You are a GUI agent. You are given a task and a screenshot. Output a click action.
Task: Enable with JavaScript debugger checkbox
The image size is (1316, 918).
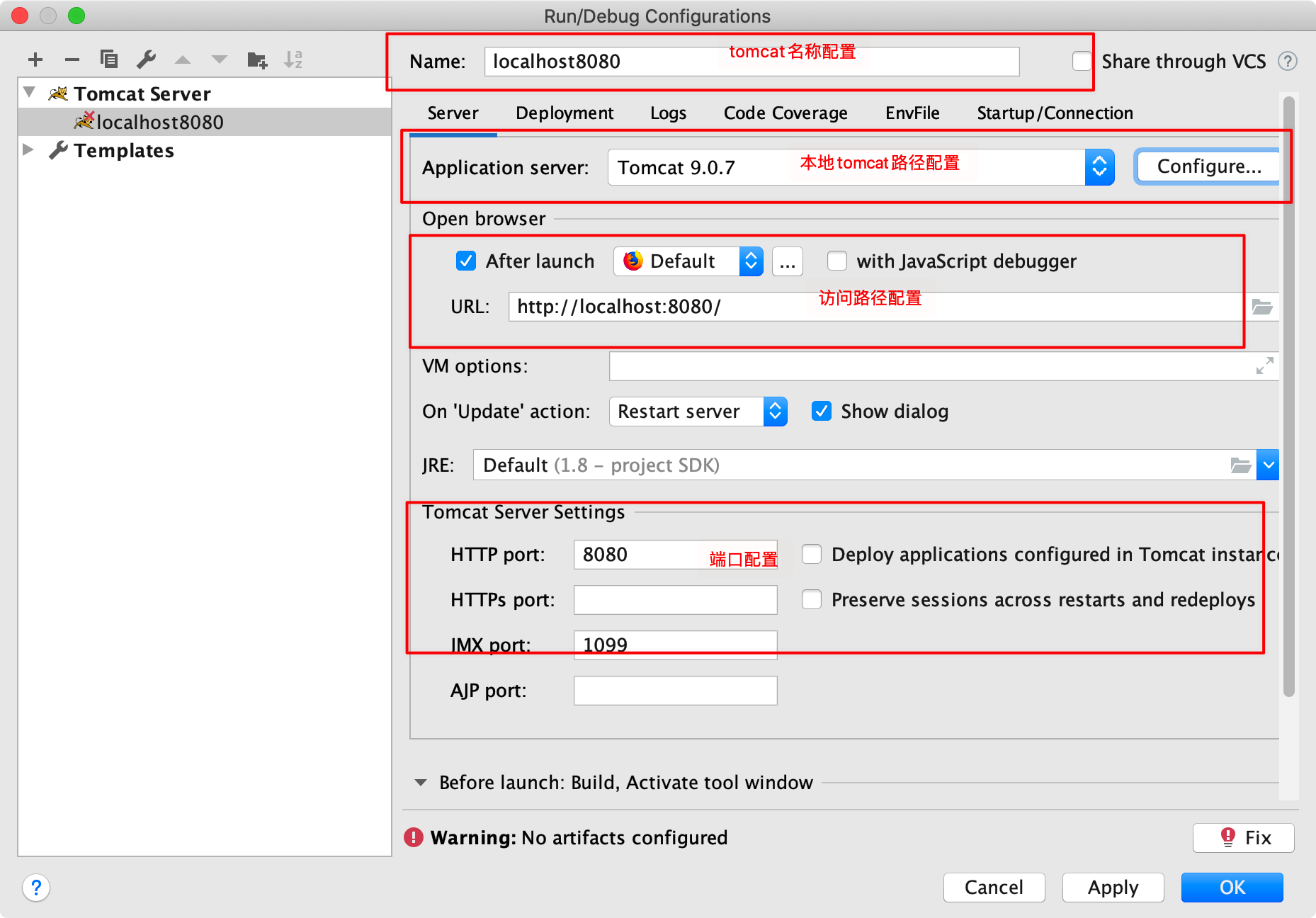tap(837, 261)
